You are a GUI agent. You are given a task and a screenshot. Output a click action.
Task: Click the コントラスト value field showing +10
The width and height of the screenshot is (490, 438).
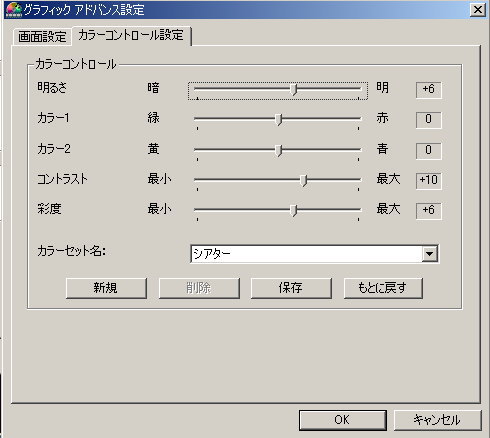pos(429,181)
